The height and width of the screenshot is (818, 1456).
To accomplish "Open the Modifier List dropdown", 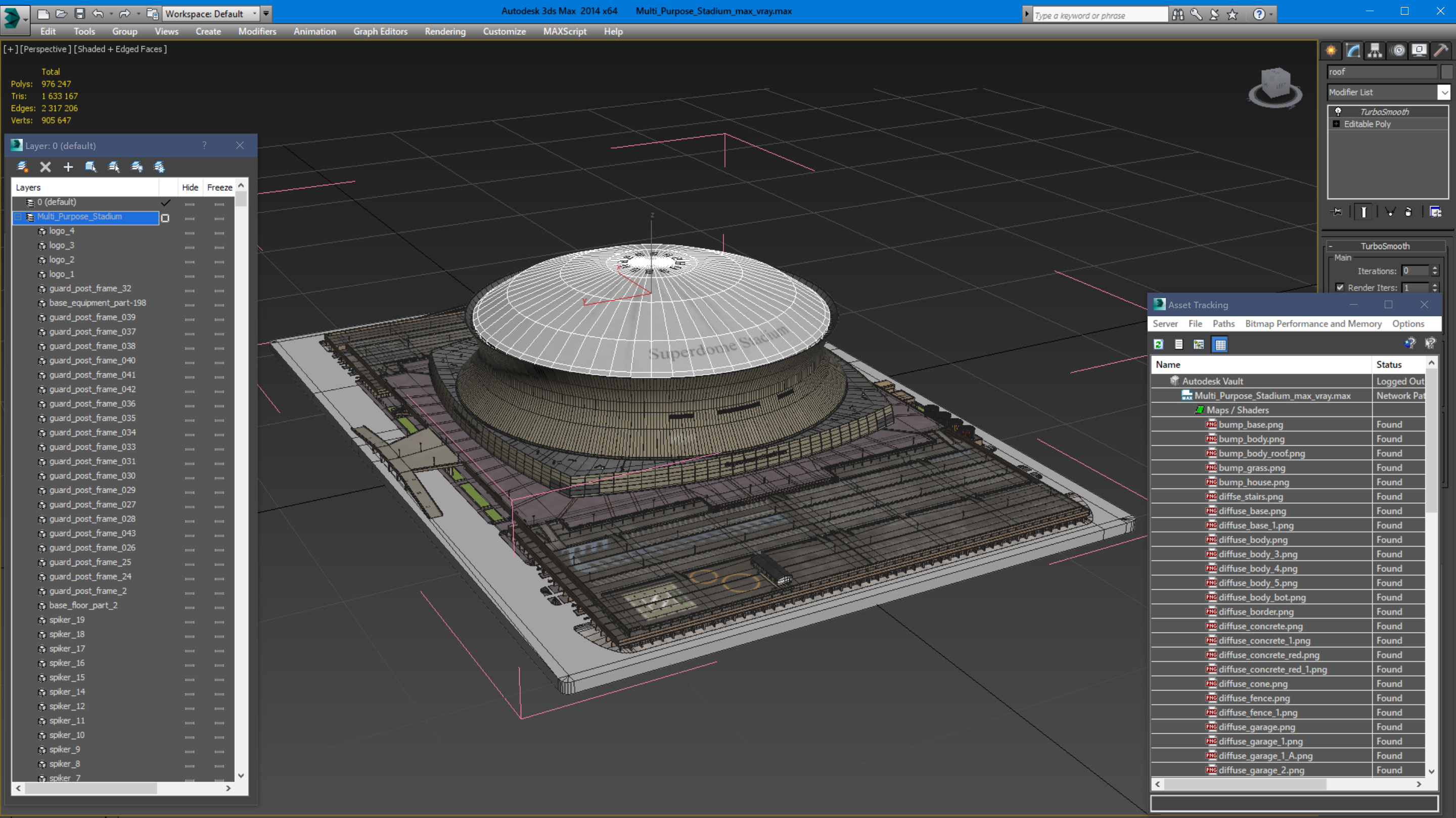I will pos(1388,92).
